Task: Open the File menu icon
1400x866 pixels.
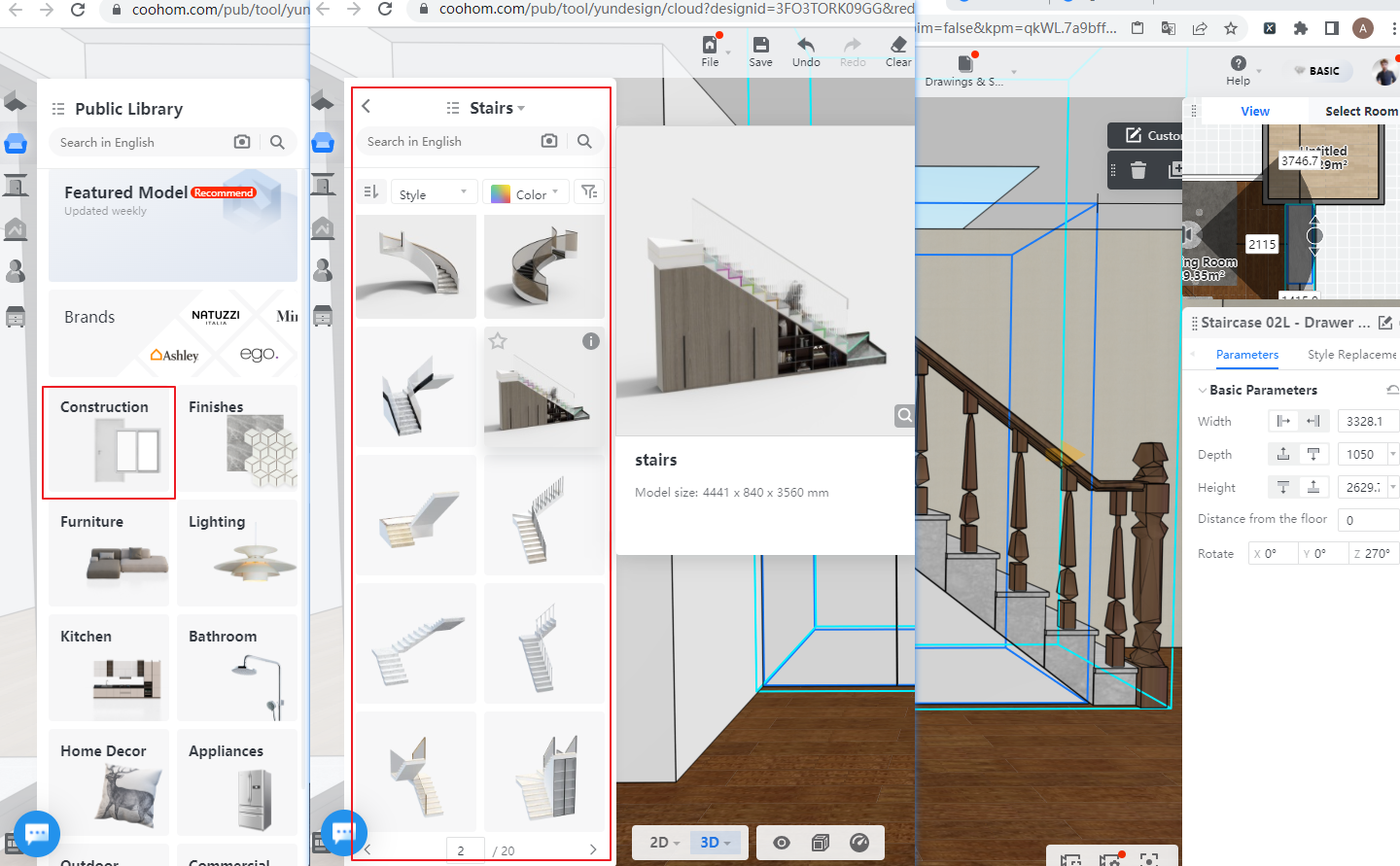Action: click(x=710, y=46)
